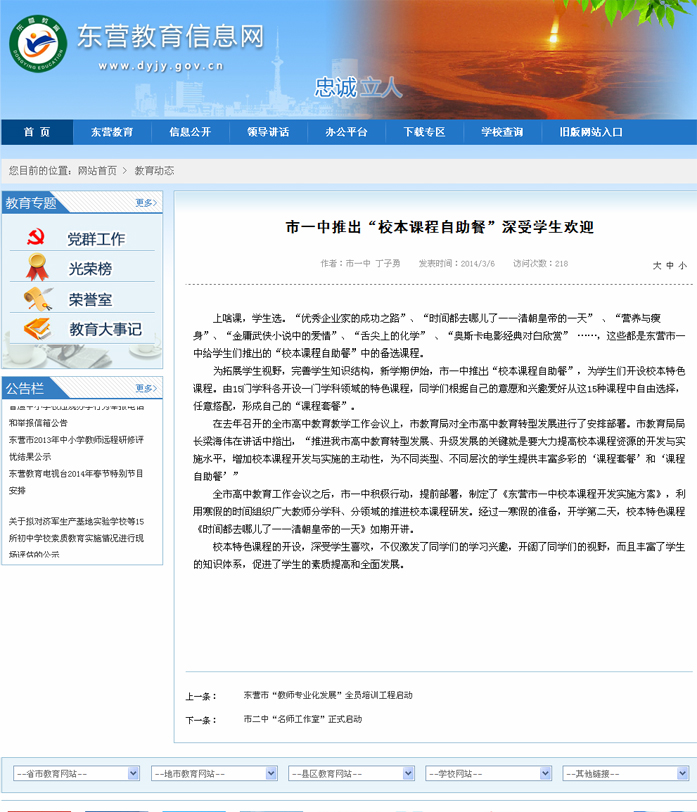Click the books icon beside 教育大事记

[x=37, y=329]
